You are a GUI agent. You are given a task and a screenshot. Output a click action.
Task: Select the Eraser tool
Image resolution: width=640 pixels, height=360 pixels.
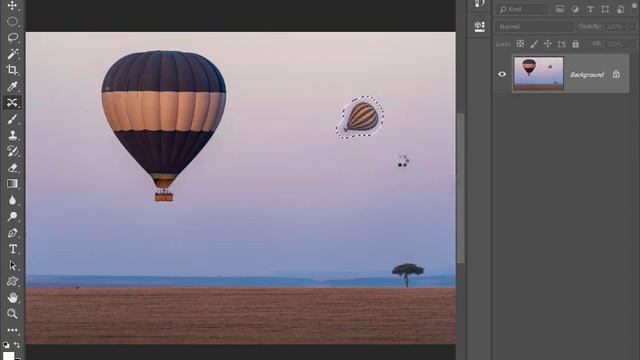pos(12,168)
